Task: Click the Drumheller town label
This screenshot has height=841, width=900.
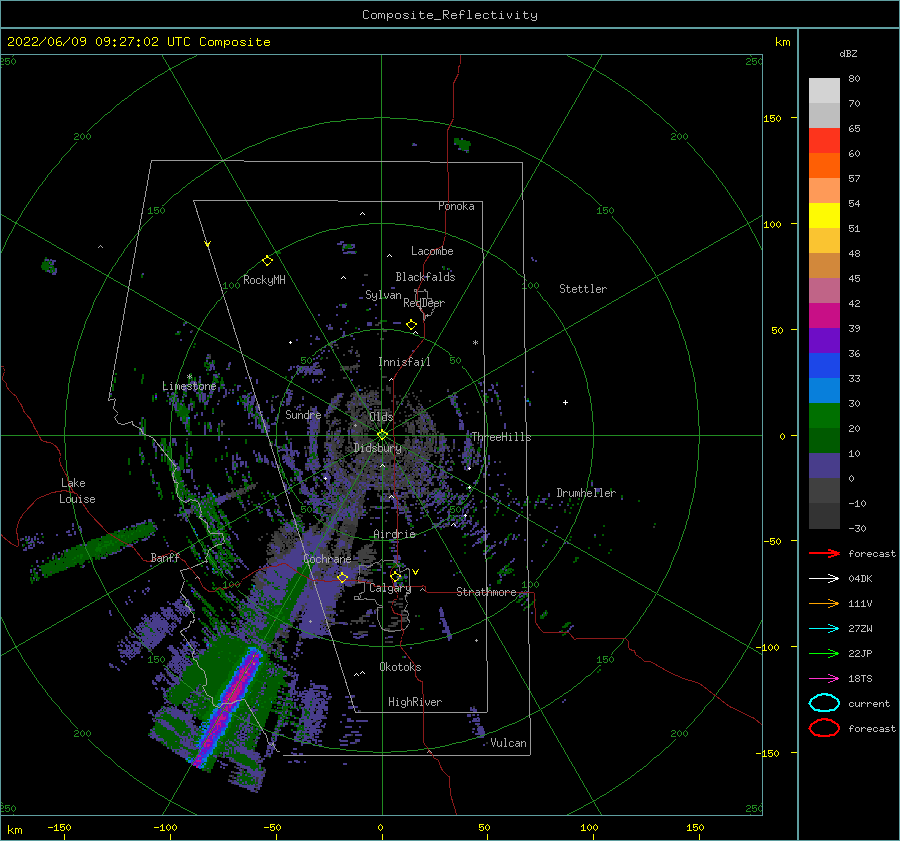Action: pos(585,493)
